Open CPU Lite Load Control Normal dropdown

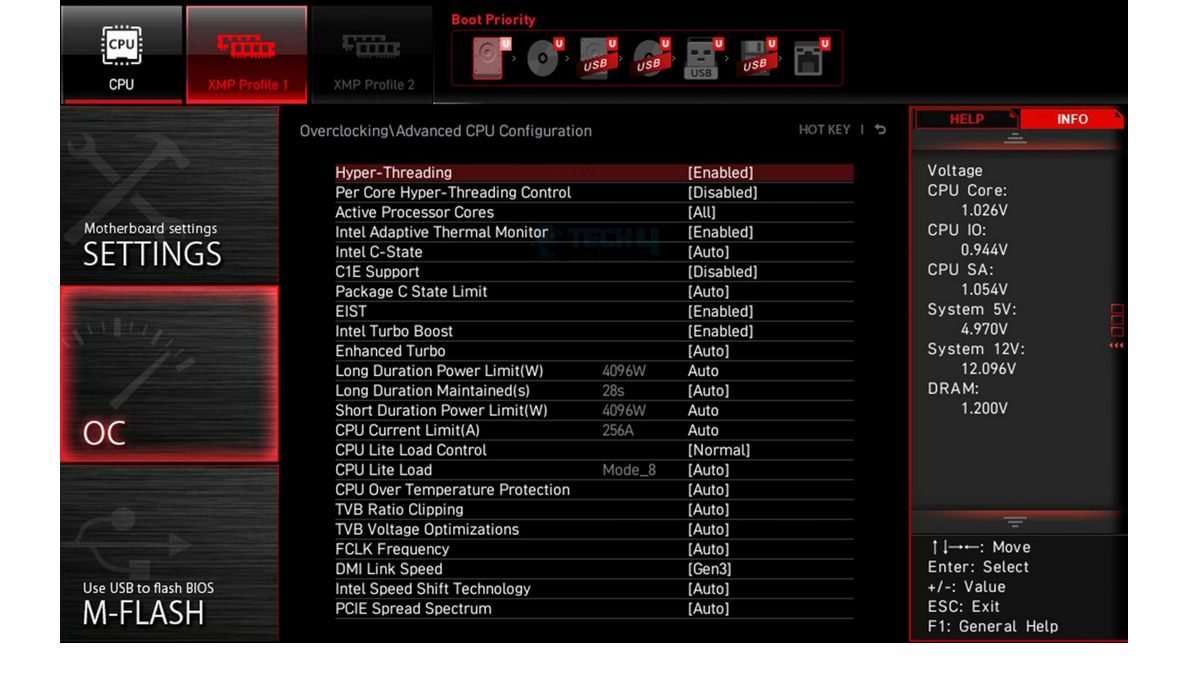pos(718,451)
